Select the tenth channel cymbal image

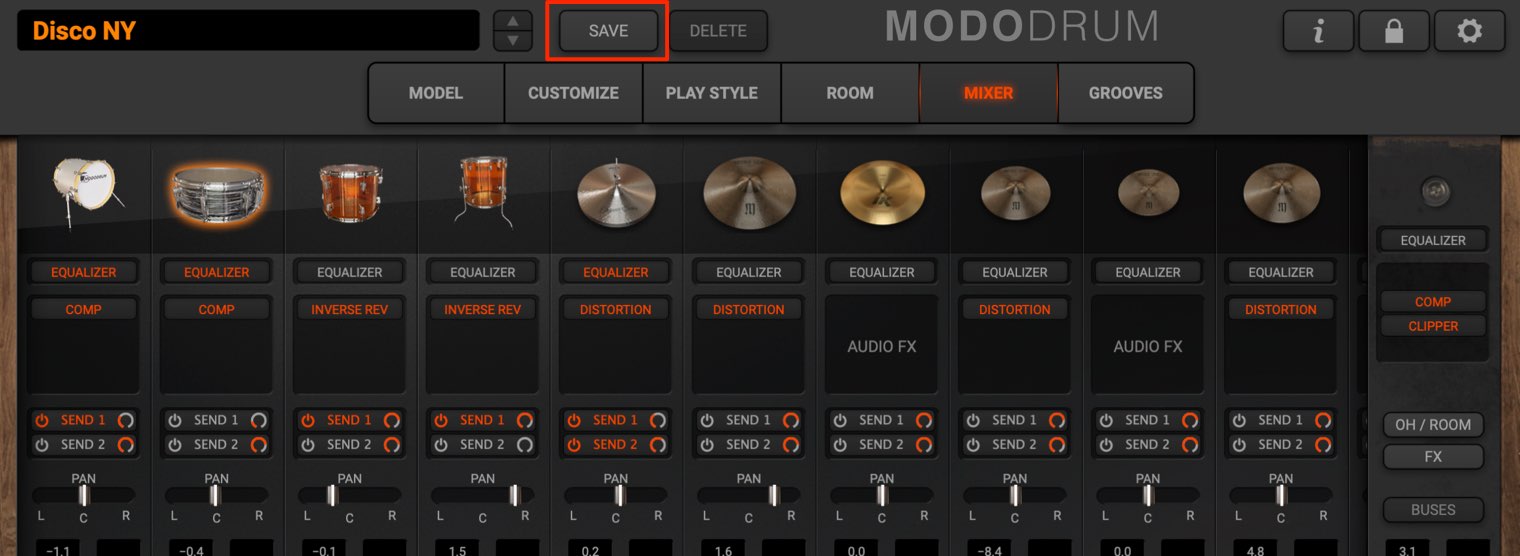pos(1281,192)
